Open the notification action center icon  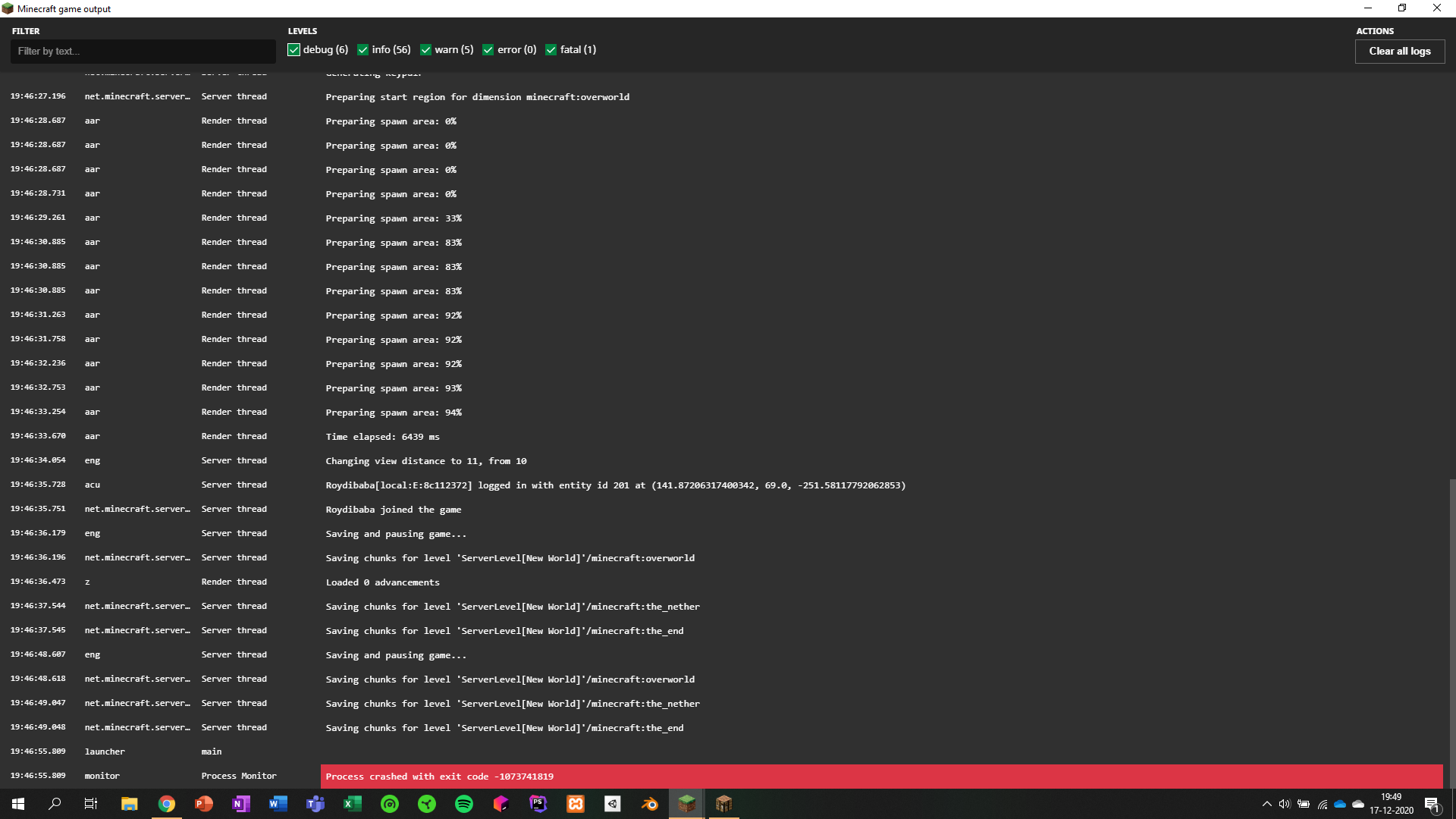[1432, 804]
